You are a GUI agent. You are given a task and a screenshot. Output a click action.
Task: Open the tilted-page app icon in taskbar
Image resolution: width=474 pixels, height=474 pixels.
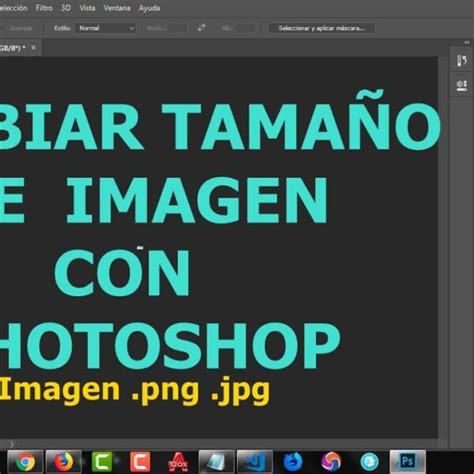(x=216, y=462)
